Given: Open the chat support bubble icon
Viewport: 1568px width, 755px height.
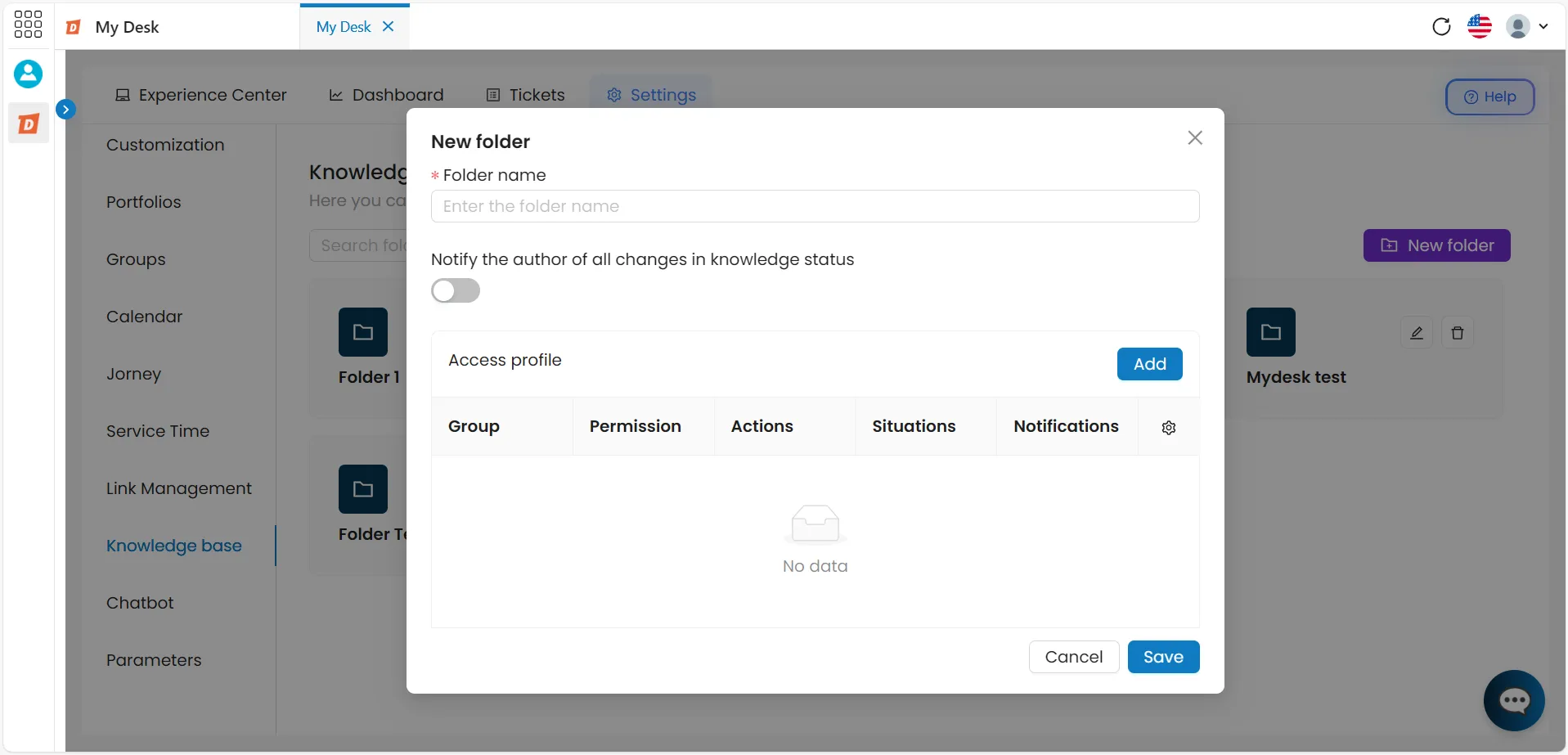Looking at the screenshot, I should tap(1514, 700).
